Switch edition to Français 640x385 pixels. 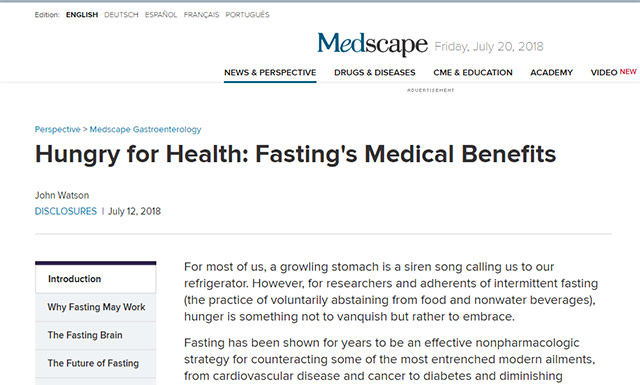(201, 15)
